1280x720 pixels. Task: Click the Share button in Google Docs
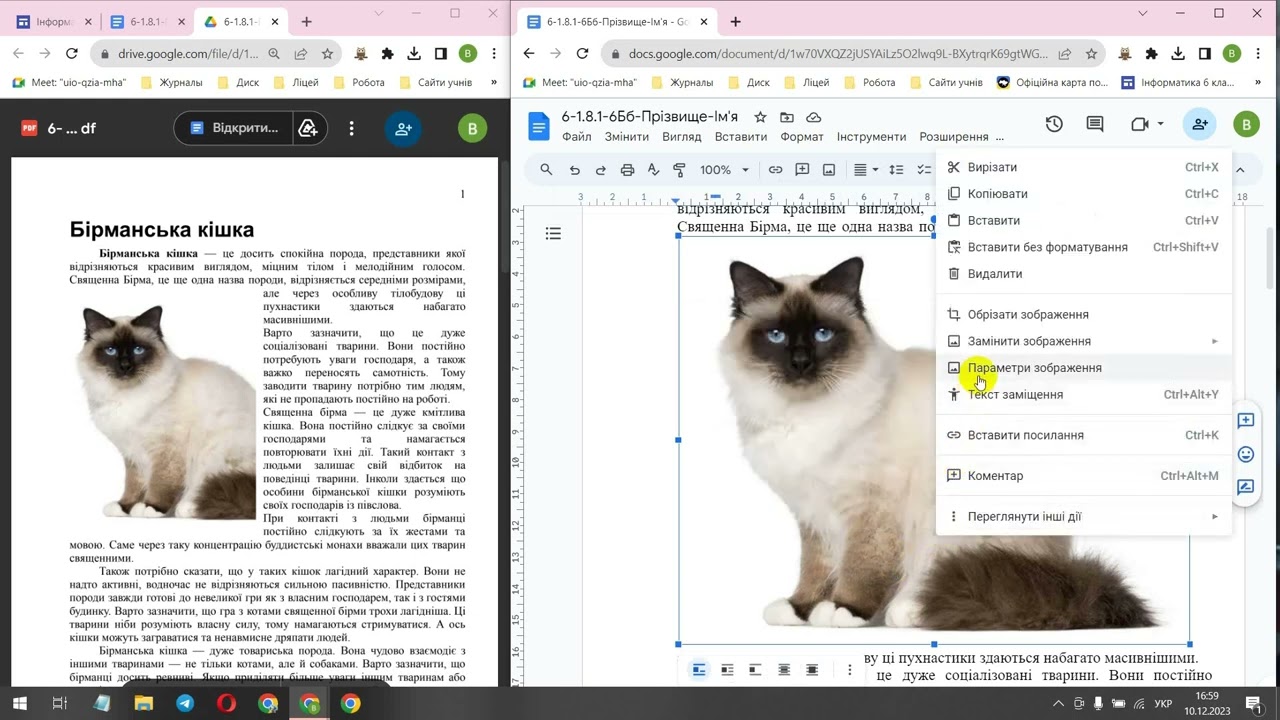tap(1199, 124)
